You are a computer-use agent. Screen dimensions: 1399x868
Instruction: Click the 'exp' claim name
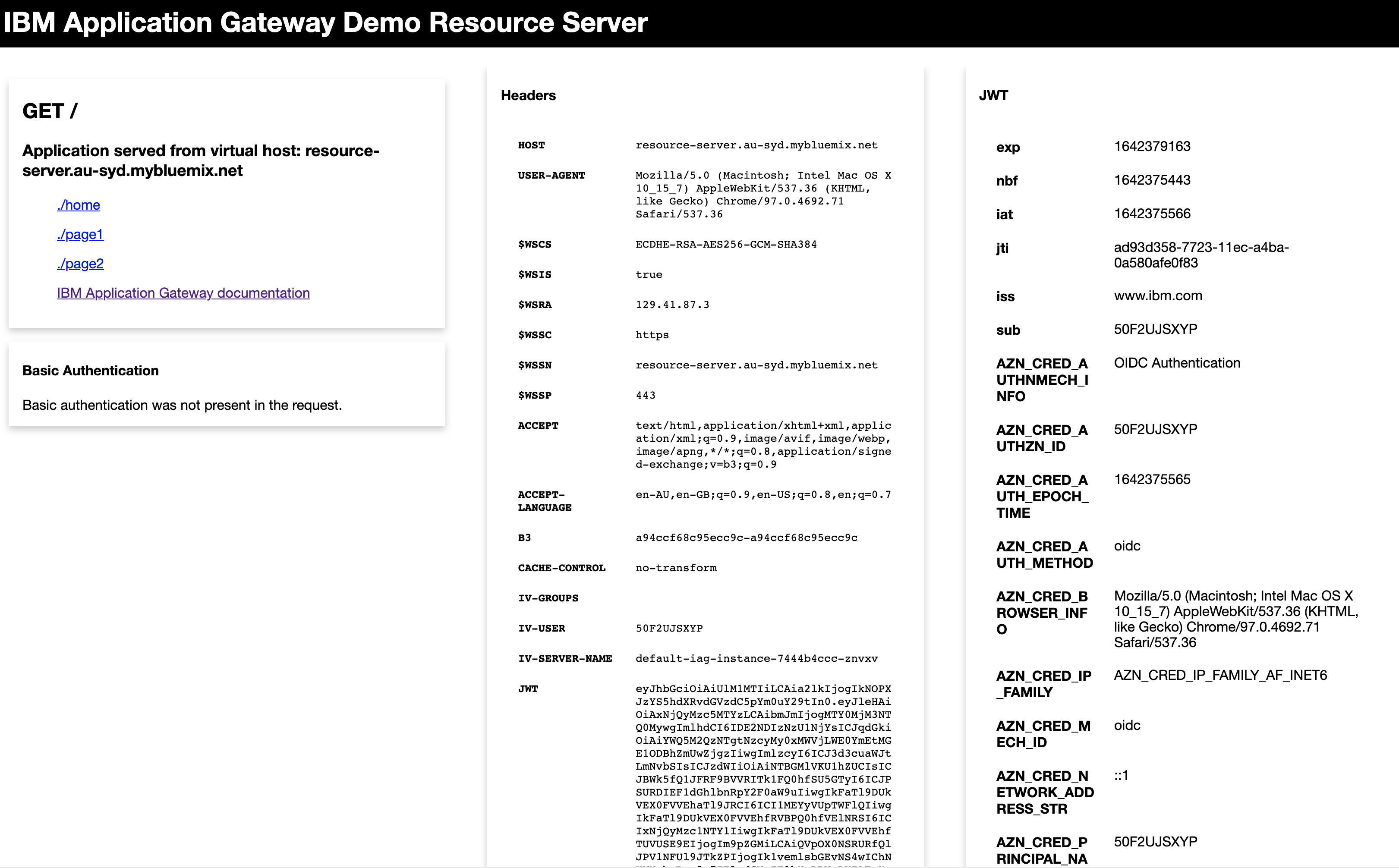click(1008, 148)
